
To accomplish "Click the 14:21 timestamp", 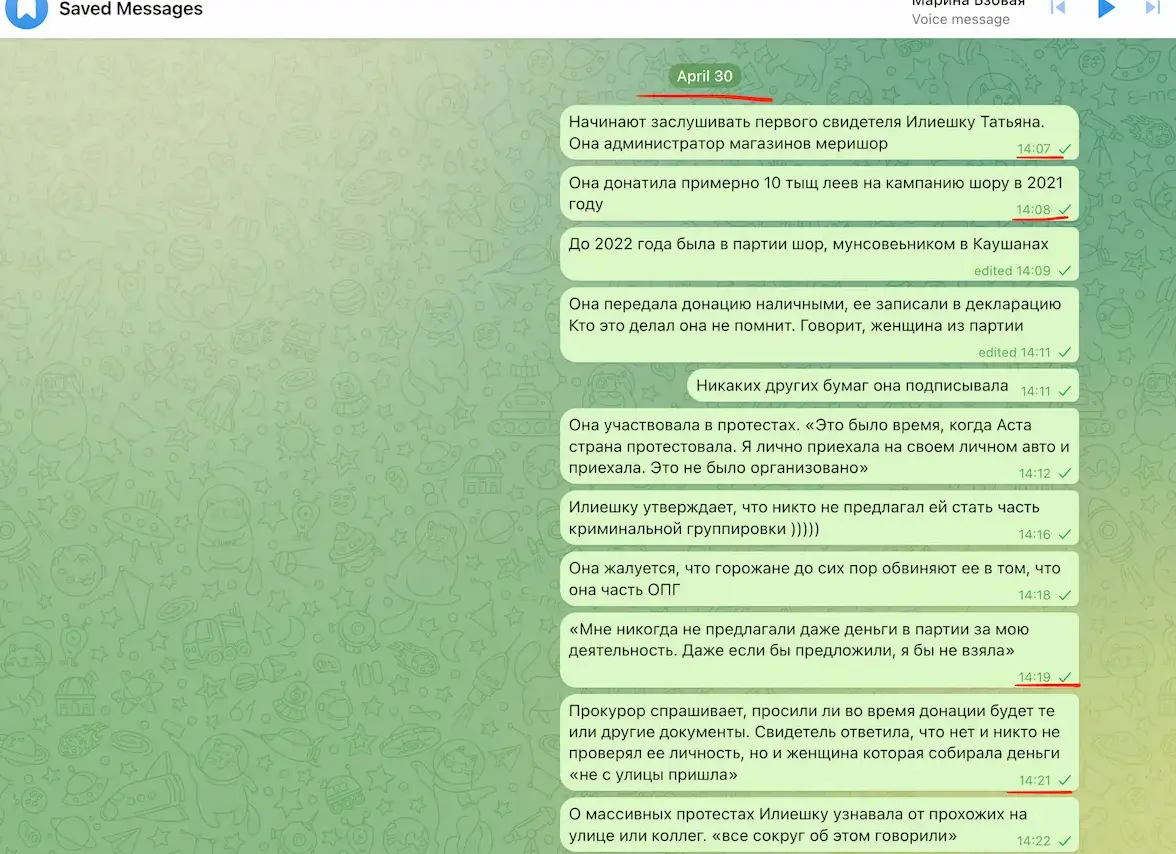I will [1034, 780].
